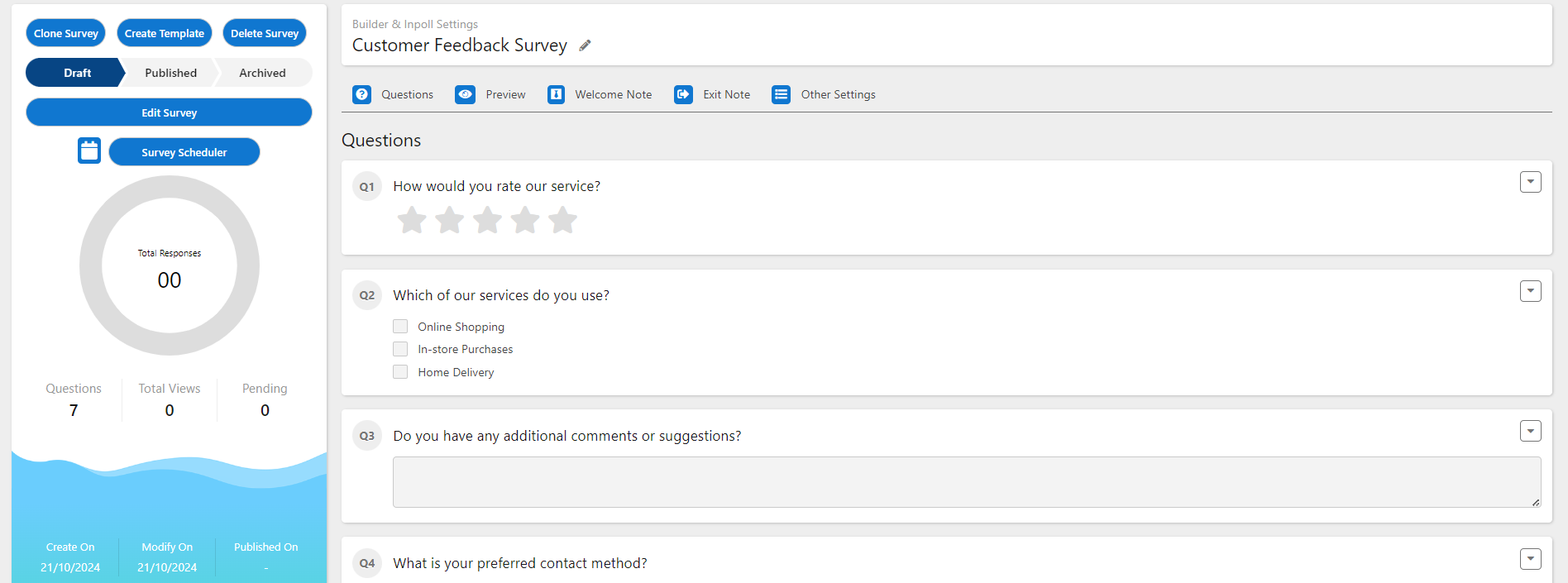Image resolution: width=1568 pixels, height=583 pixels.
Task: Open the Q4 options dropdown arrow
Action: tap(1531, 559)
